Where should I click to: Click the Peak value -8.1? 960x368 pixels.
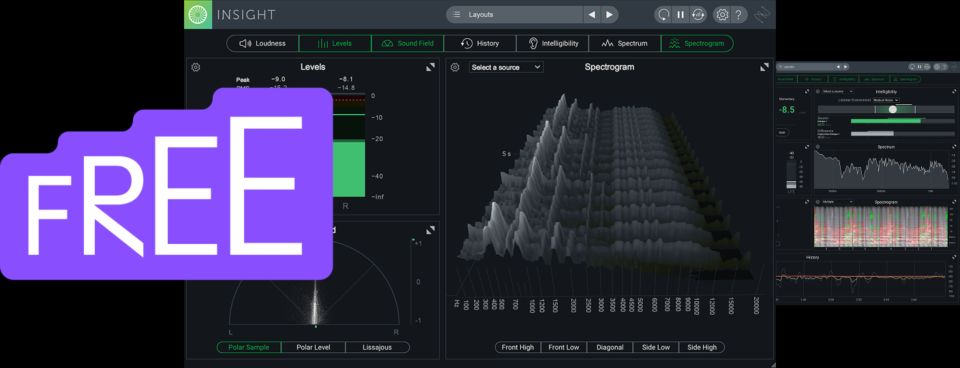click(347, 80)
